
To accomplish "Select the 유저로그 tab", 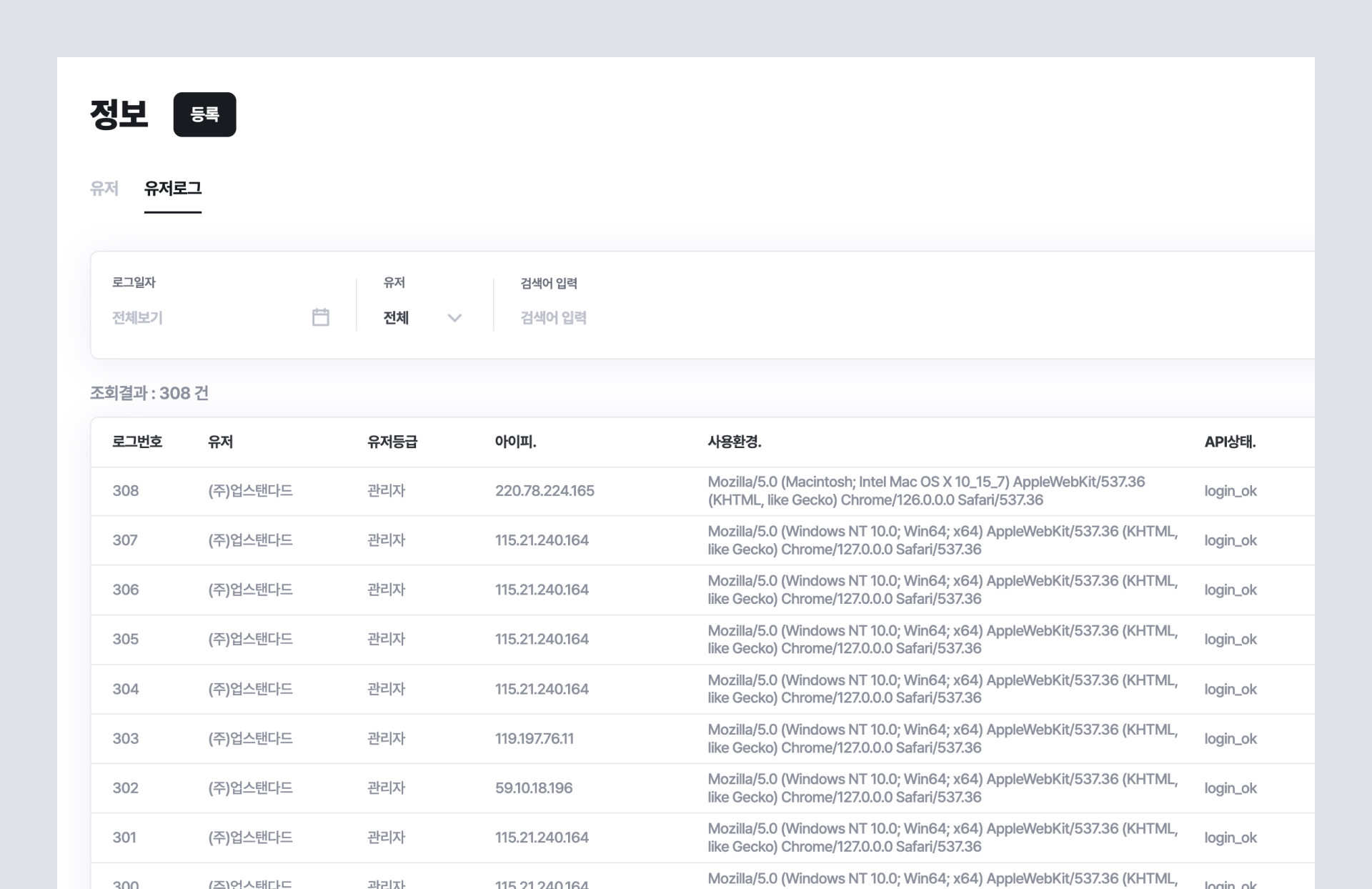I will coord(173,189).
